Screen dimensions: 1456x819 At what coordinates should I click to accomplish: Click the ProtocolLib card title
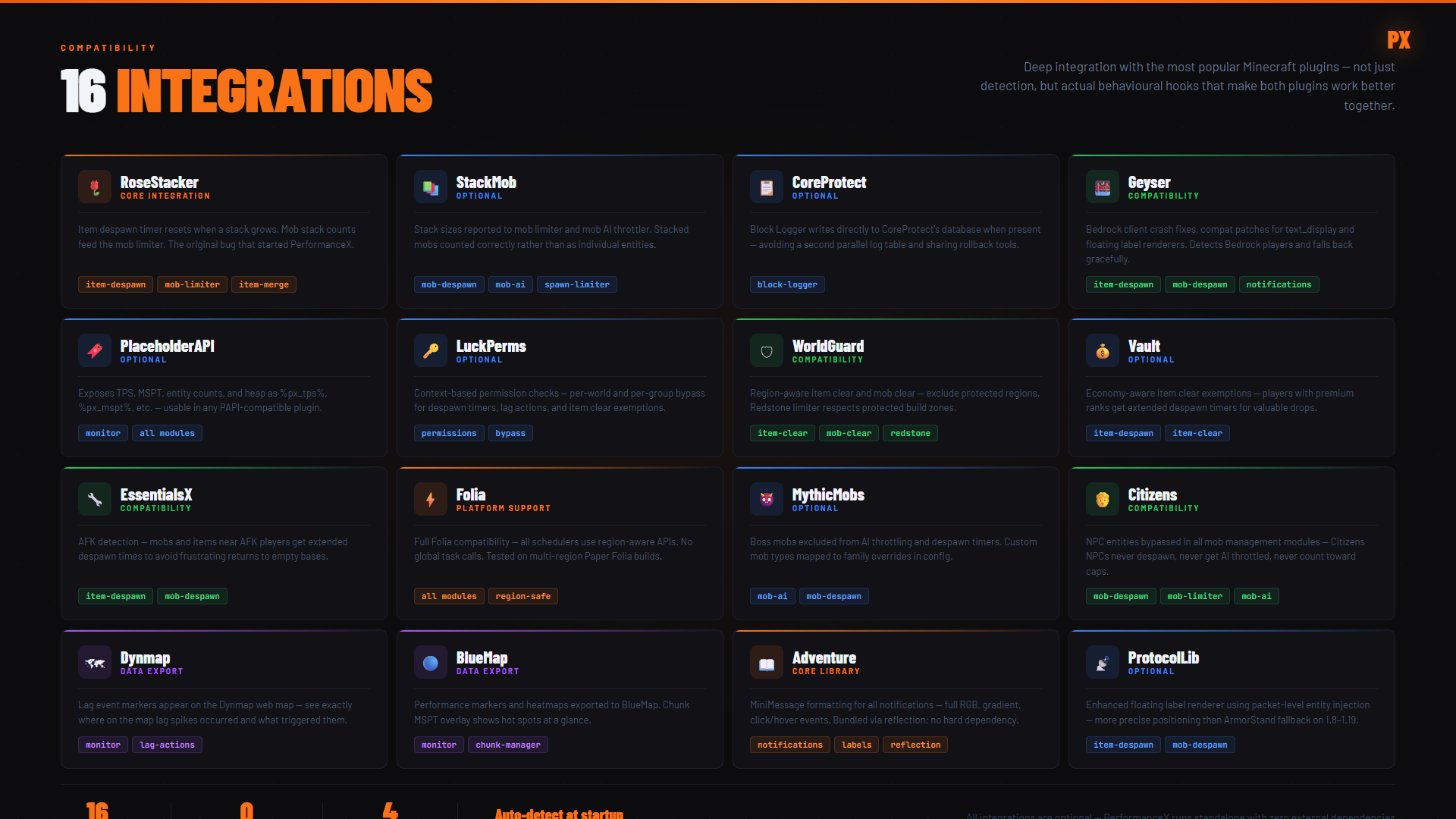click(x=1163, y=657)
